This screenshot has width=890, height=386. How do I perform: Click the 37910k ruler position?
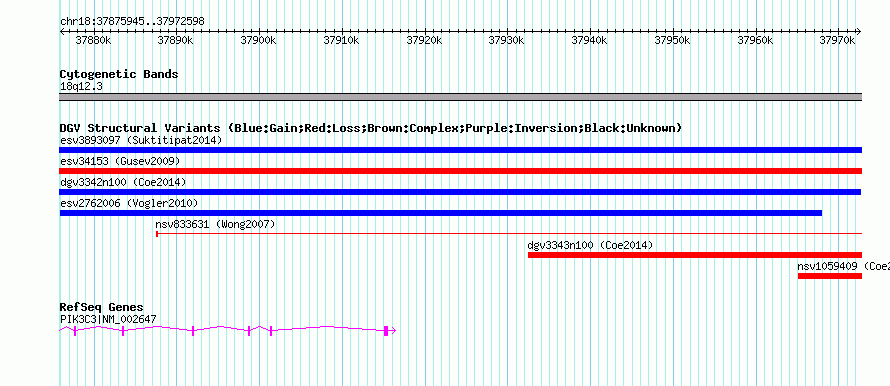coord(342,40)
